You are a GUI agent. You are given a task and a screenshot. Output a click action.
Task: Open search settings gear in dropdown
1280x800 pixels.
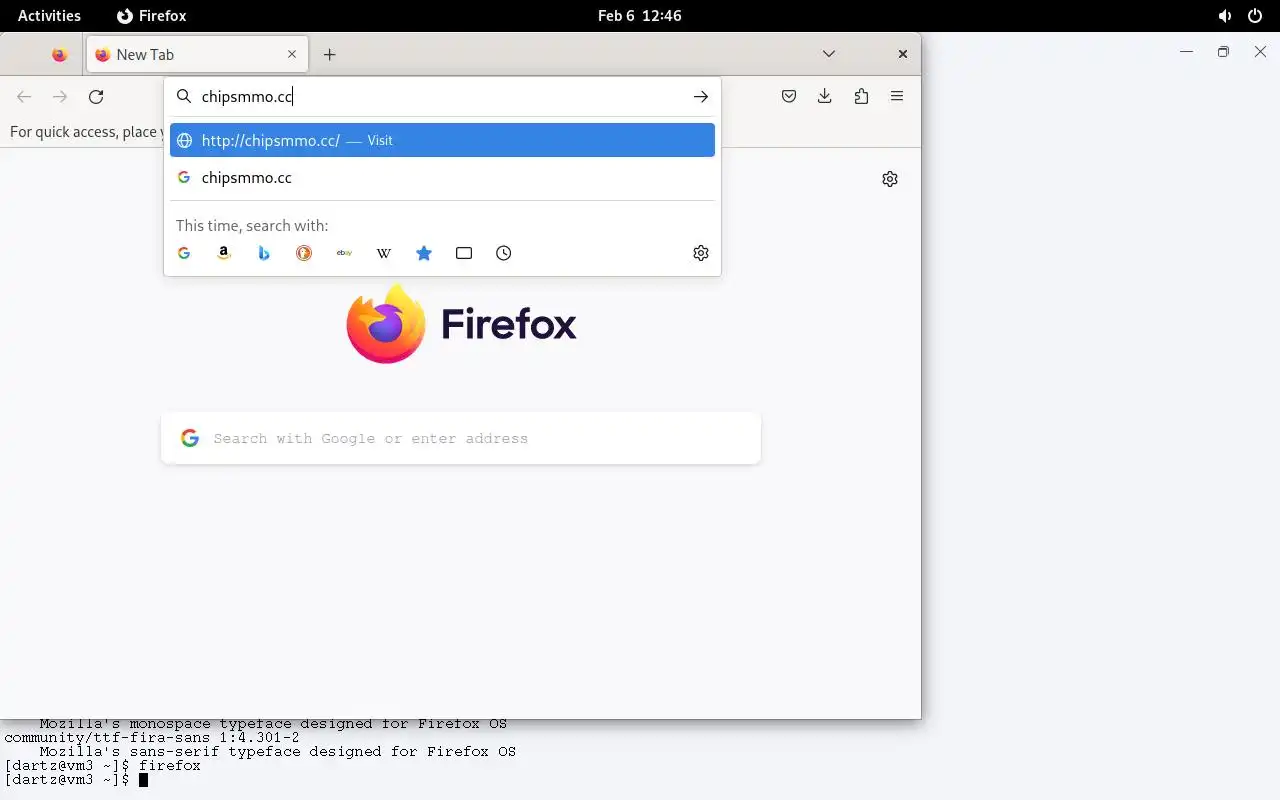(x=701, y=253)
